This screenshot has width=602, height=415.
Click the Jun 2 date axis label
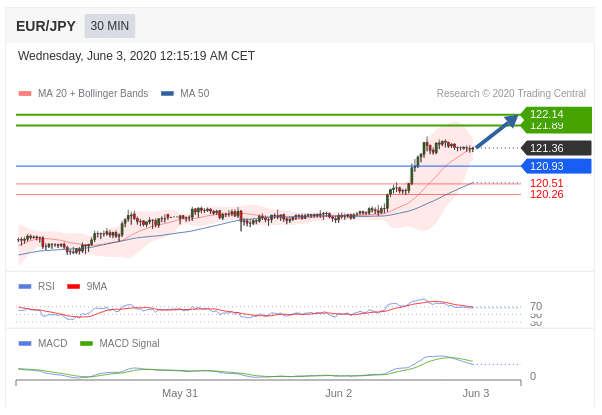pos(338,393)
